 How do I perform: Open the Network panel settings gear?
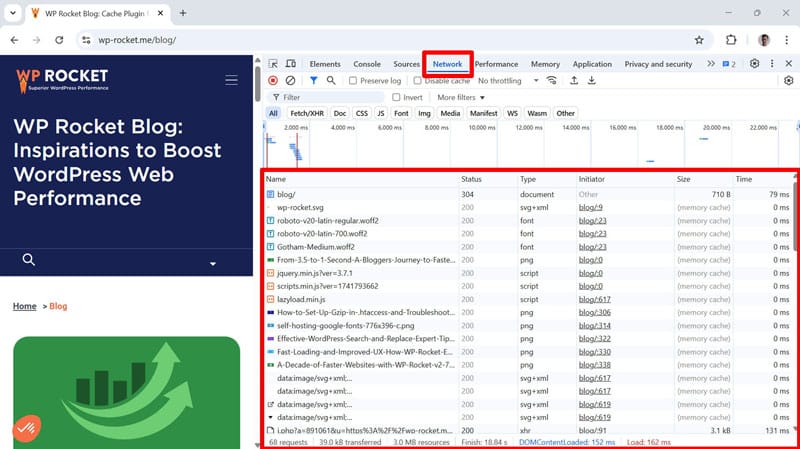(x=788, y=81)
